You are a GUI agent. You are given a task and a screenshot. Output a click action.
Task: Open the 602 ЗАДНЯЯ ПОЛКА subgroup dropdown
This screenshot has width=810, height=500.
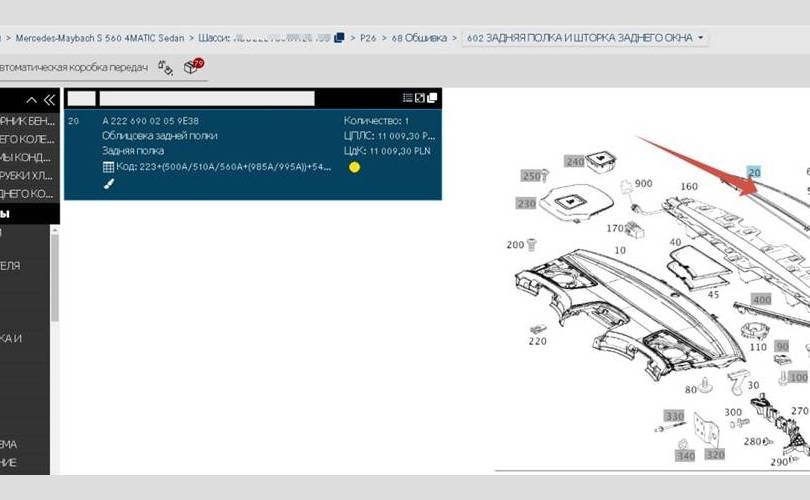pos(584,38)
